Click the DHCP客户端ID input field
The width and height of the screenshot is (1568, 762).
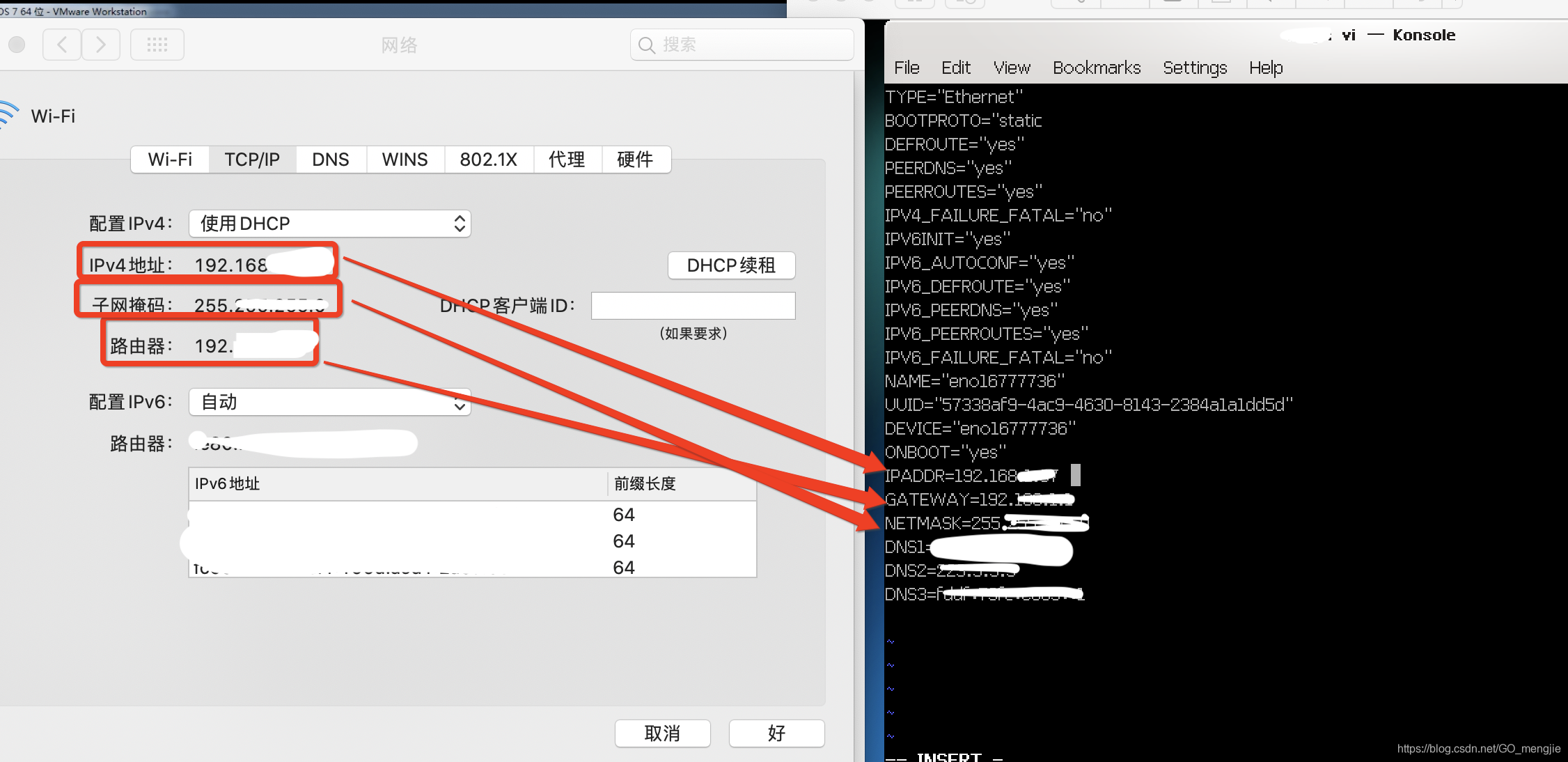693,306
